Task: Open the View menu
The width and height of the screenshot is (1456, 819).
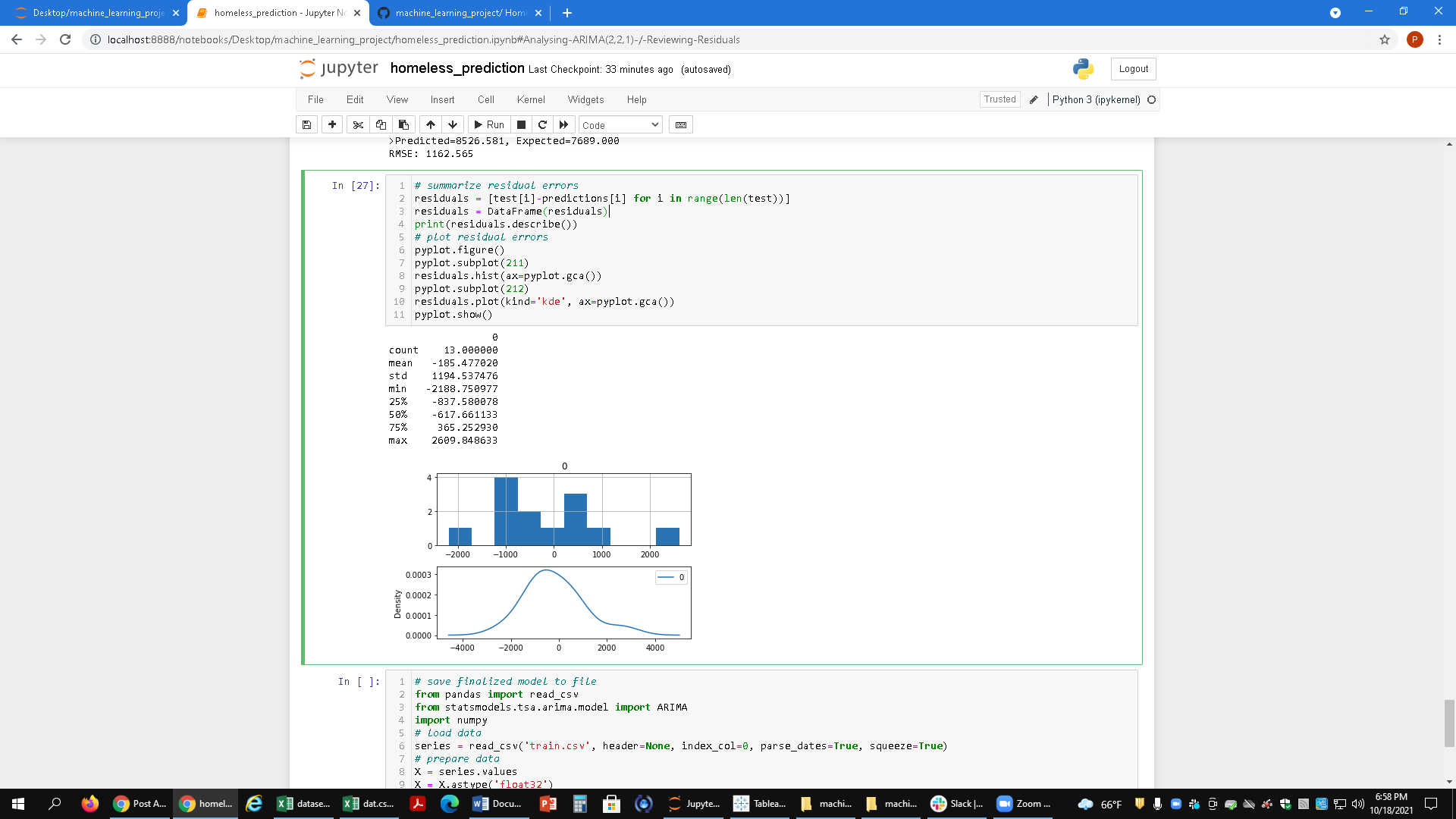Action: [x=397, y=99]
